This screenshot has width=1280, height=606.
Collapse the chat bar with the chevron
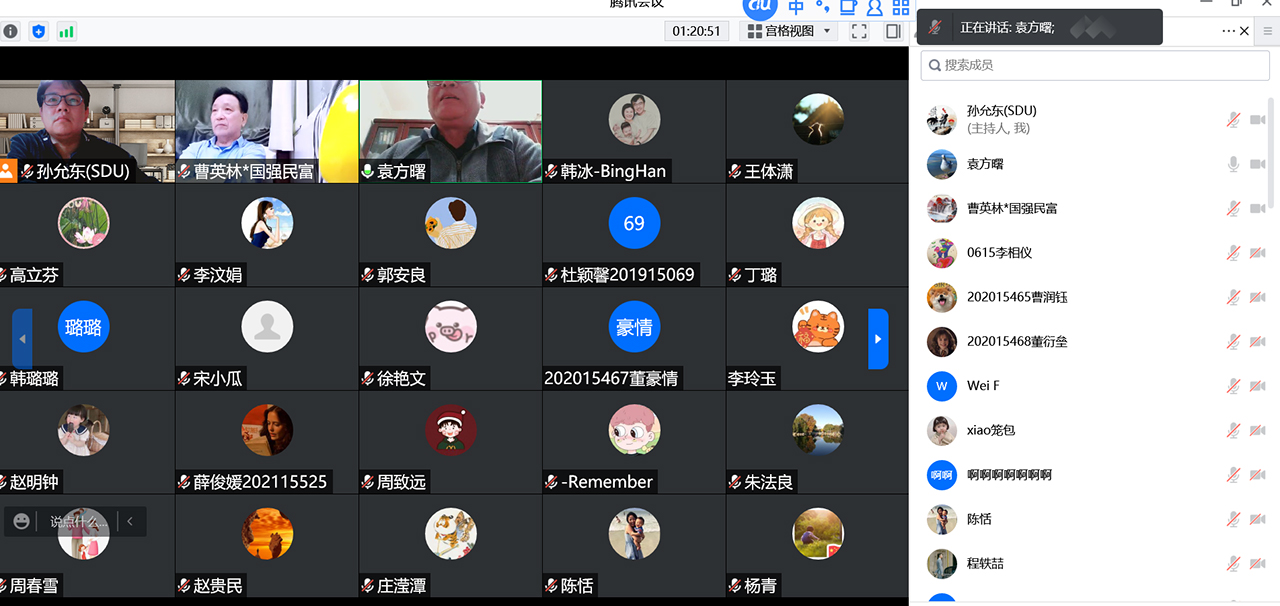pyautogui.click(x=130, y=521)
